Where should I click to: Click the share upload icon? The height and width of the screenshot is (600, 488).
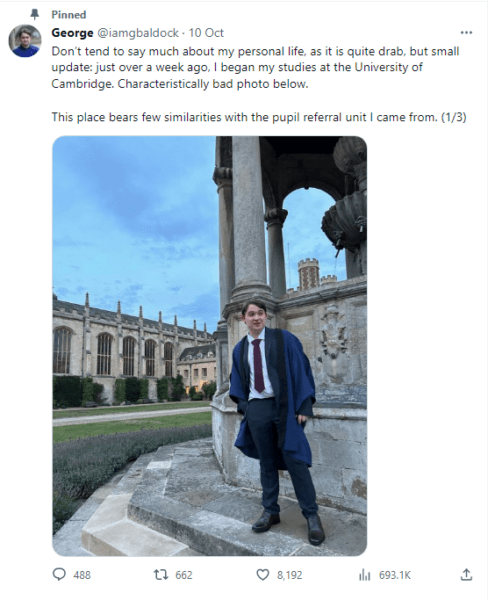[x=466, y=574]
